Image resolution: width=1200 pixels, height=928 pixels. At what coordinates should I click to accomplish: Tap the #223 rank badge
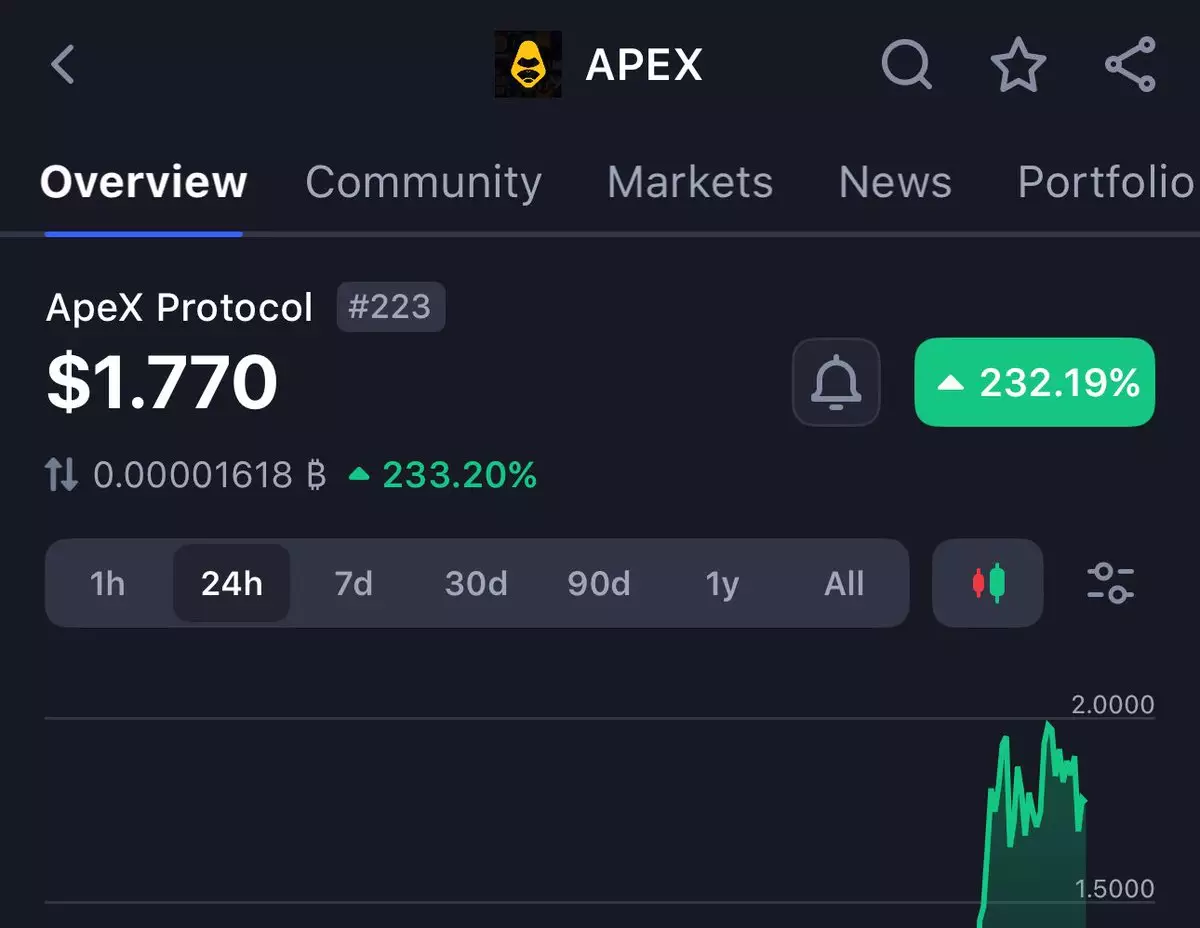tap(390, 307)
